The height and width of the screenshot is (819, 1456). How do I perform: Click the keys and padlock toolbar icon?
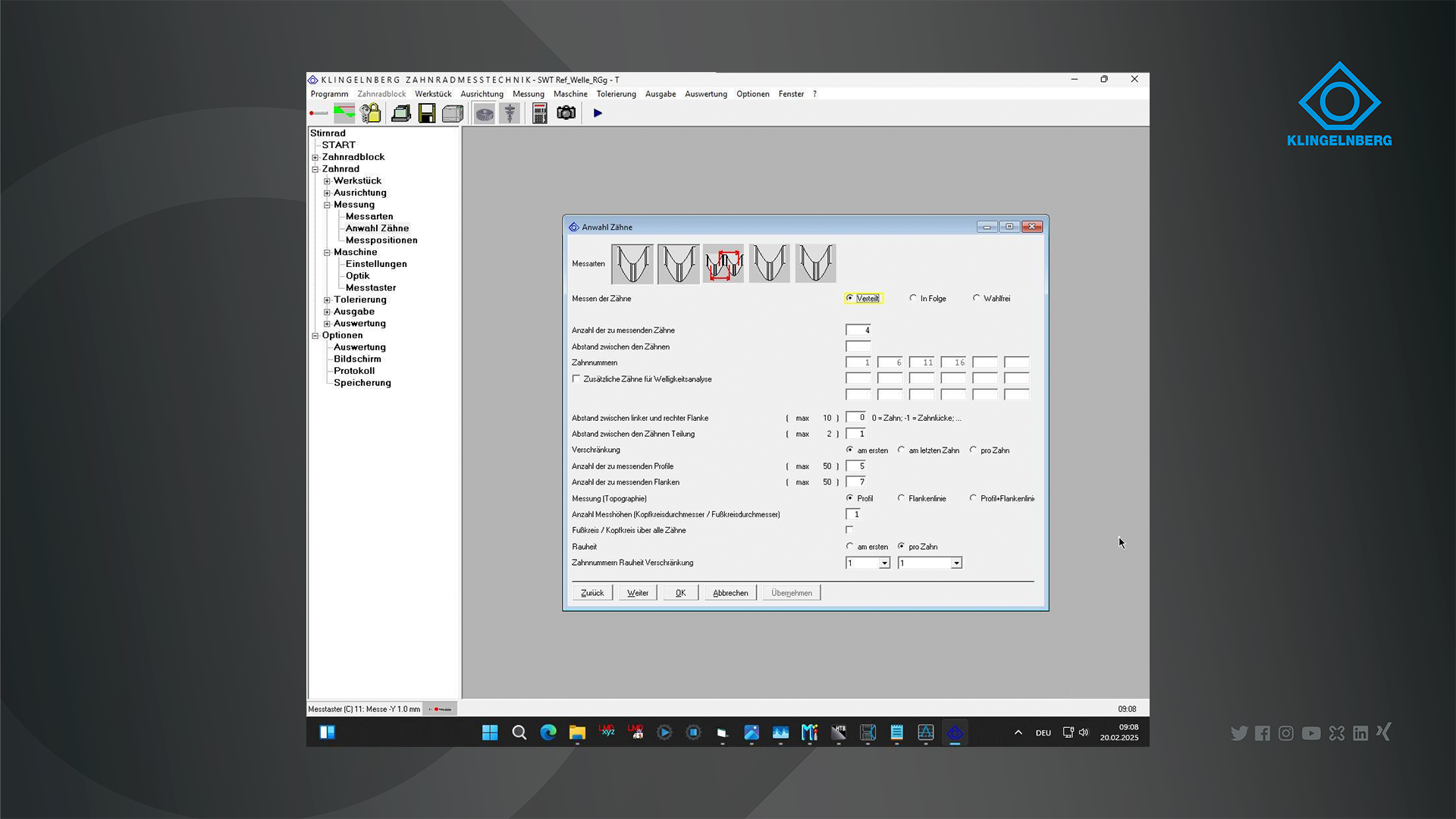[371, 113]
